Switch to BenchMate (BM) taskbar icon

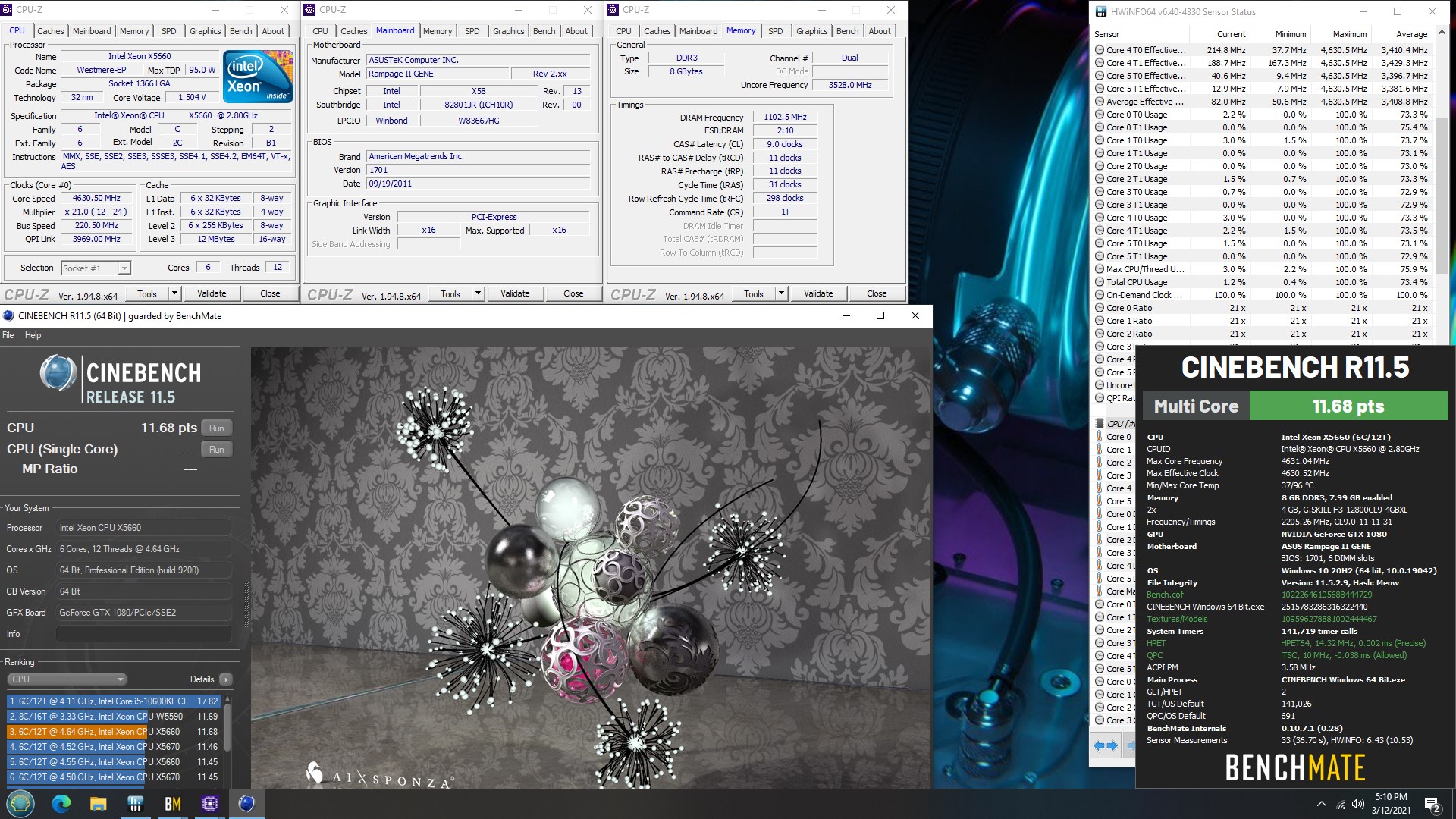pyautogui.click(x=173, y=804)
